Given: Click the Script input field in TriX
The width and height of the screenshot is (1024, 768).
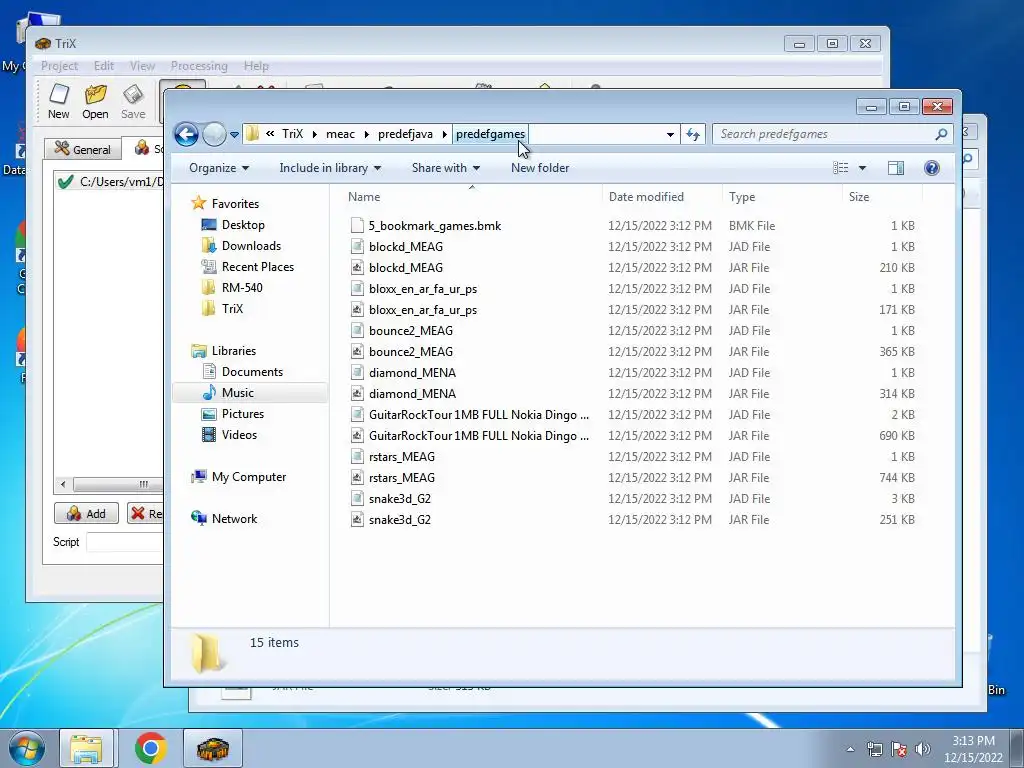Looking at the screenshot, I should coord(124,542).
